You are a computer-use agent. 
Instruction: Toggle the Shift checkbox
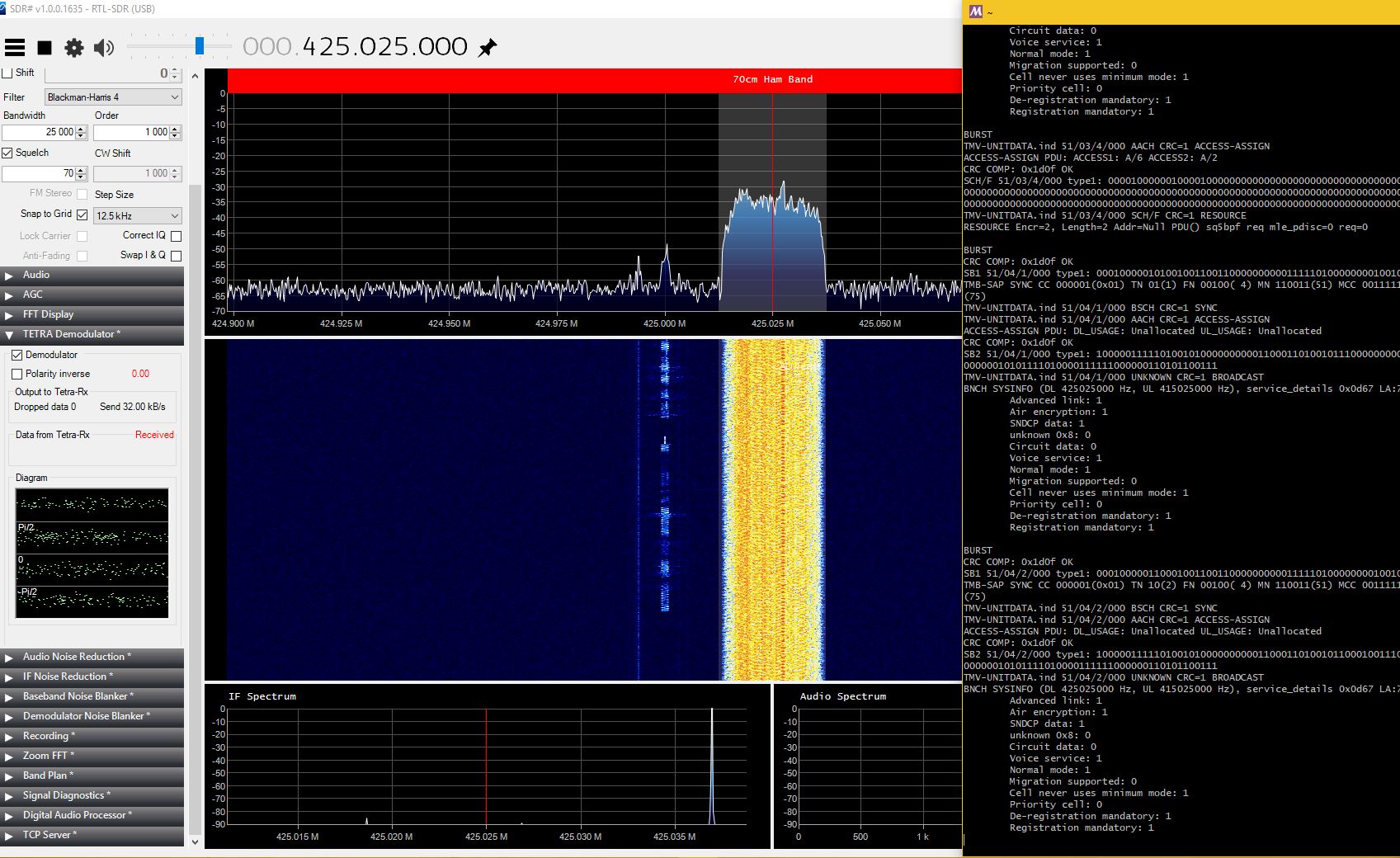(7, 73)
